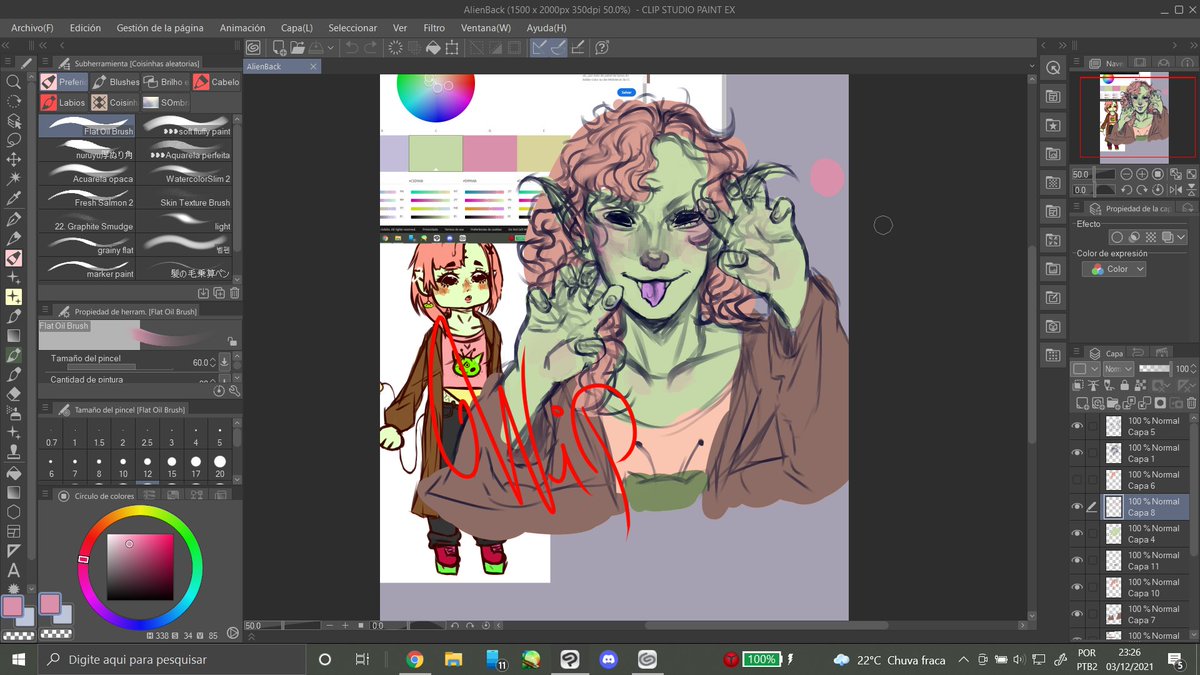
Task: Select the Gradient tool
Action: pyautogui.click(x=14, y=492)
